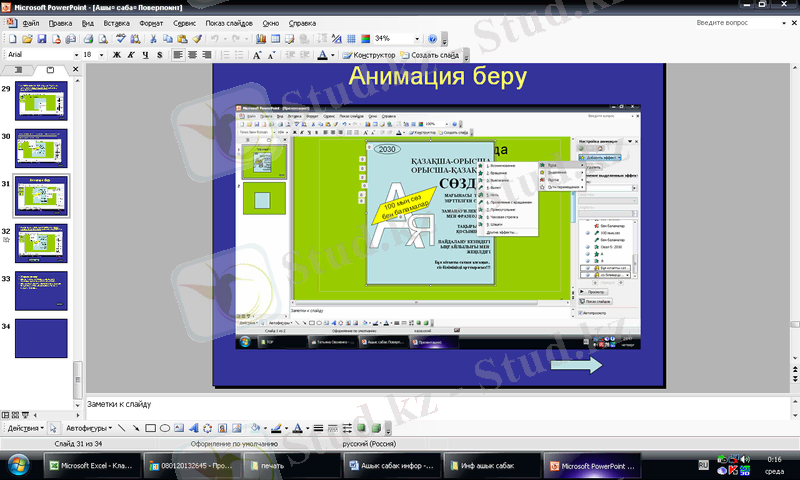Screen dimensions: 800x480
Task: Click the Arrow drawing tool
Action: coord(135,428)
